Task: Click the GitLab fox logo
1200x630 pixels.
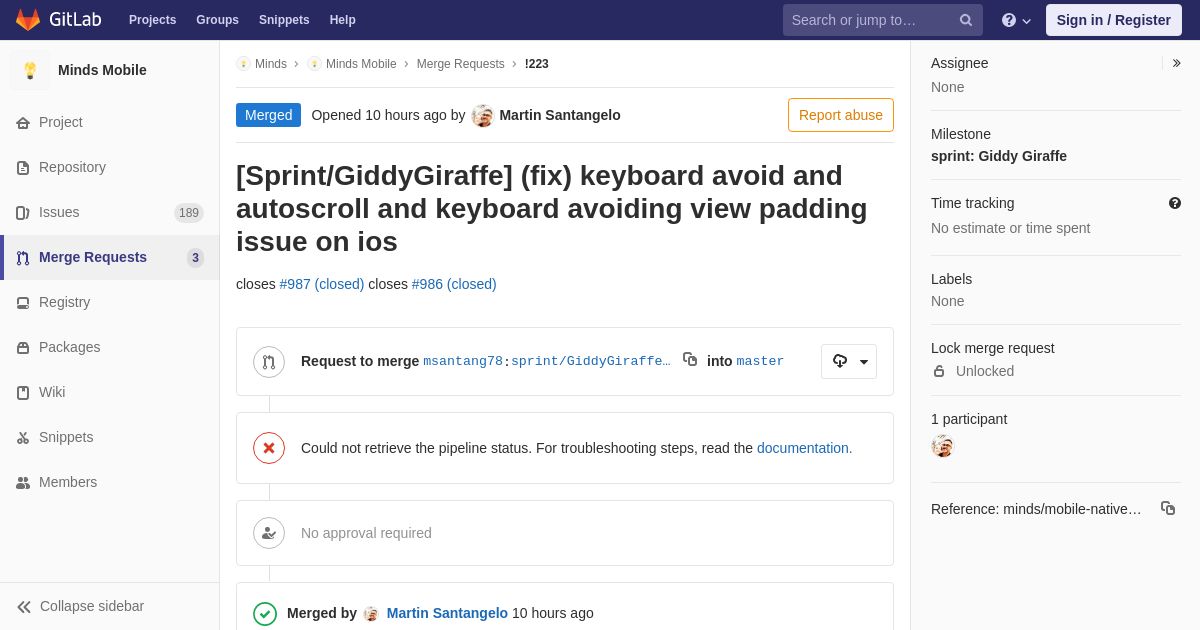Action: (28, 20)
